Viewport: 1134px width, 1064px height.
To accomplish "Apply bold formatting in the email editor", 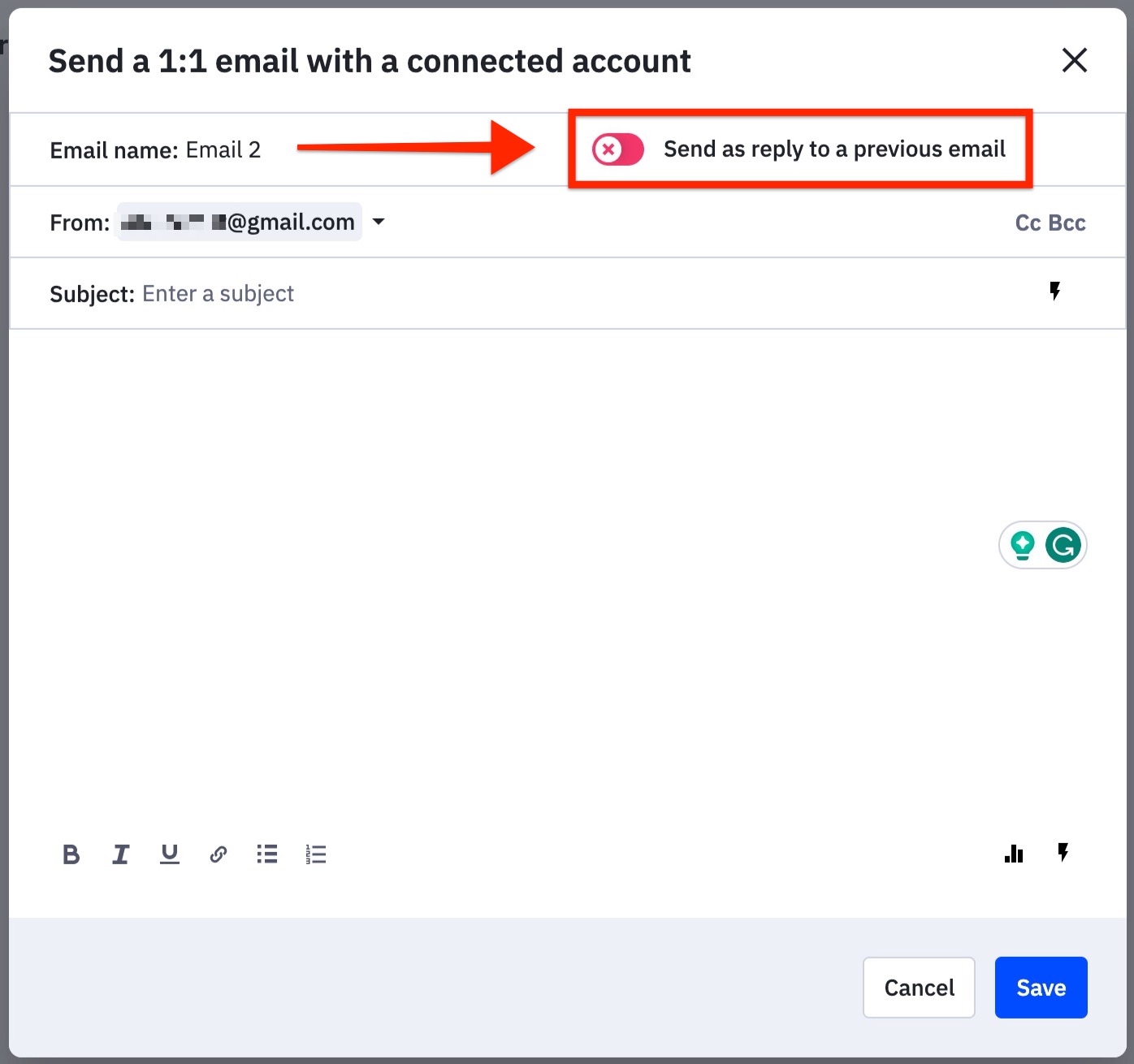I will (71, 854).
